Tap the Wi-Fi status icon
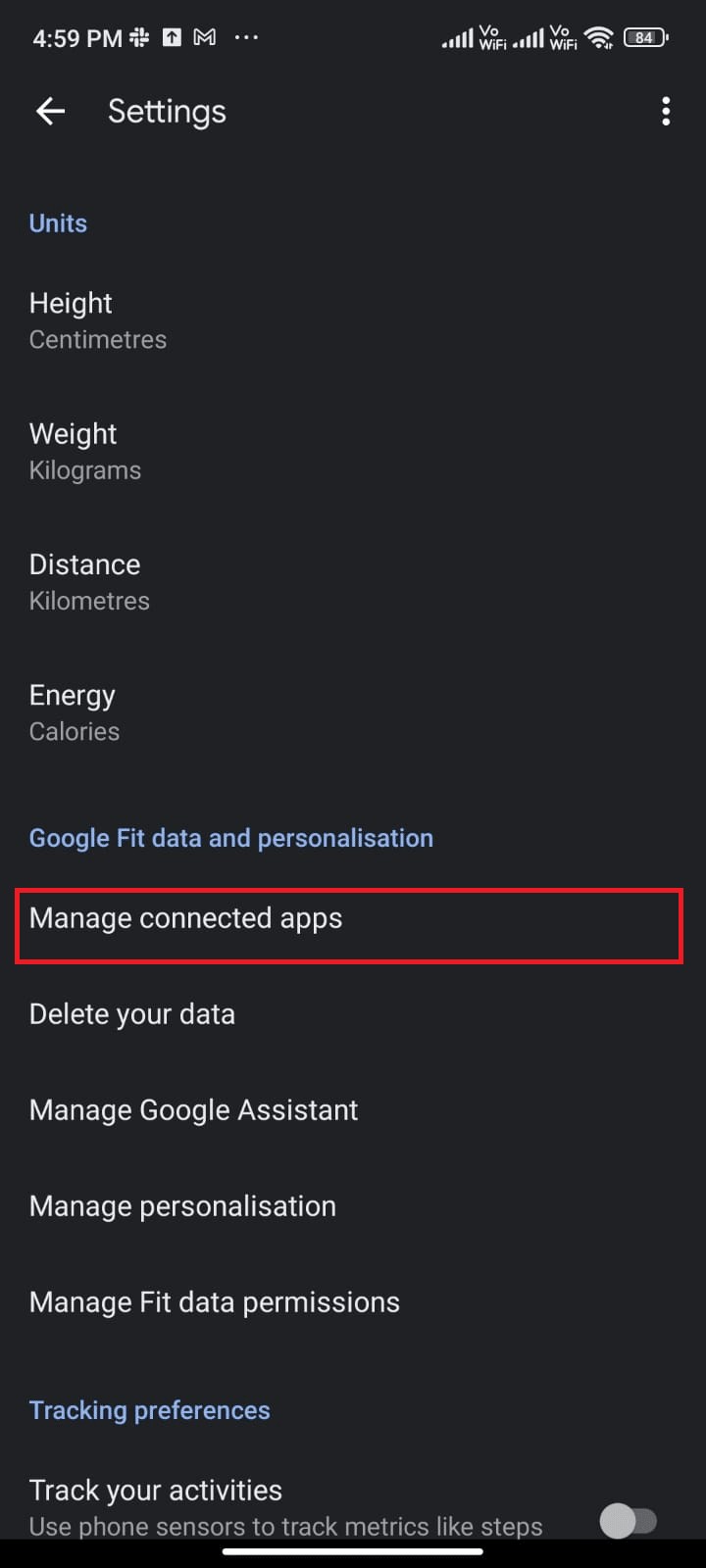Image resolution: width=706 pixels, height=1568 pixels. 599,37
